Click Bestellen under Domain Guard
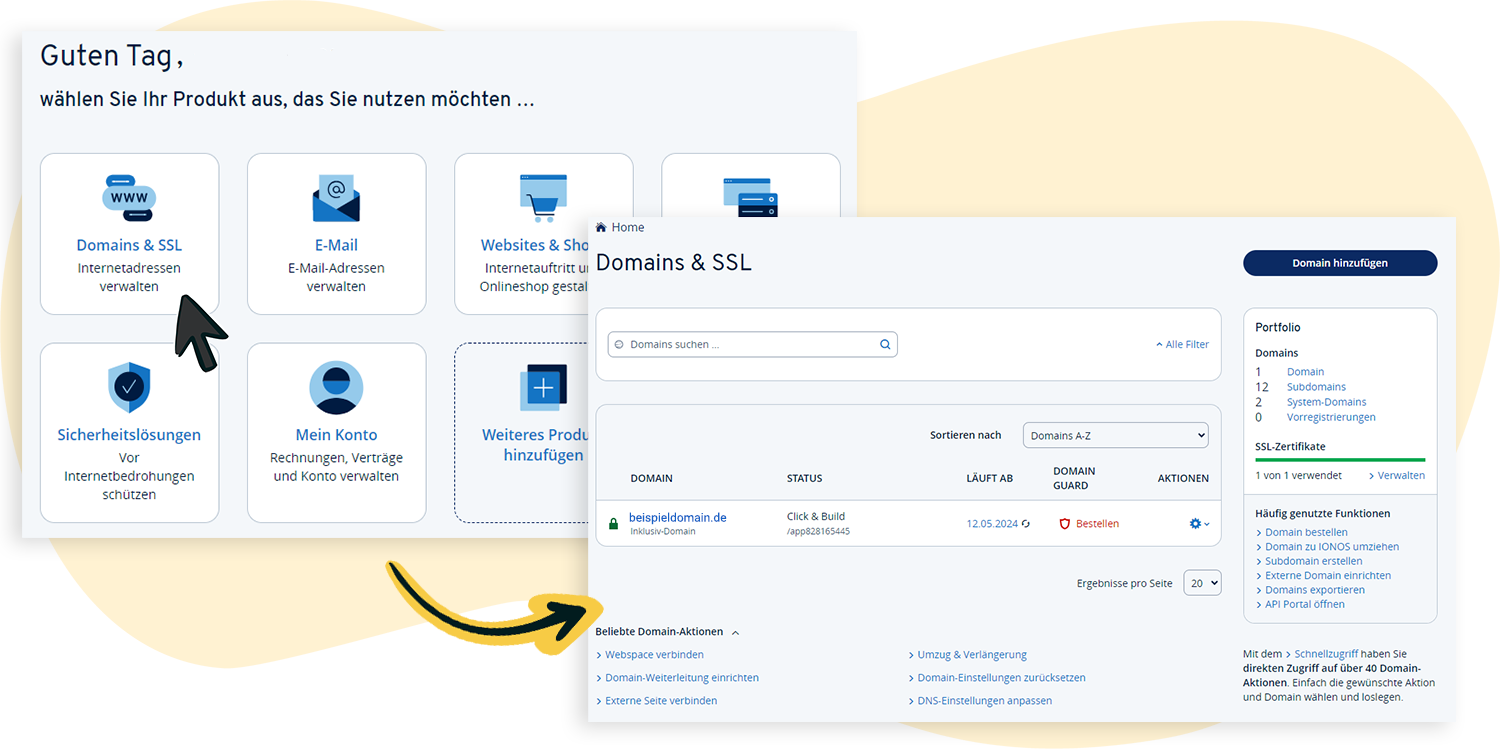 pyautogui.click(x=1097, y=524)
